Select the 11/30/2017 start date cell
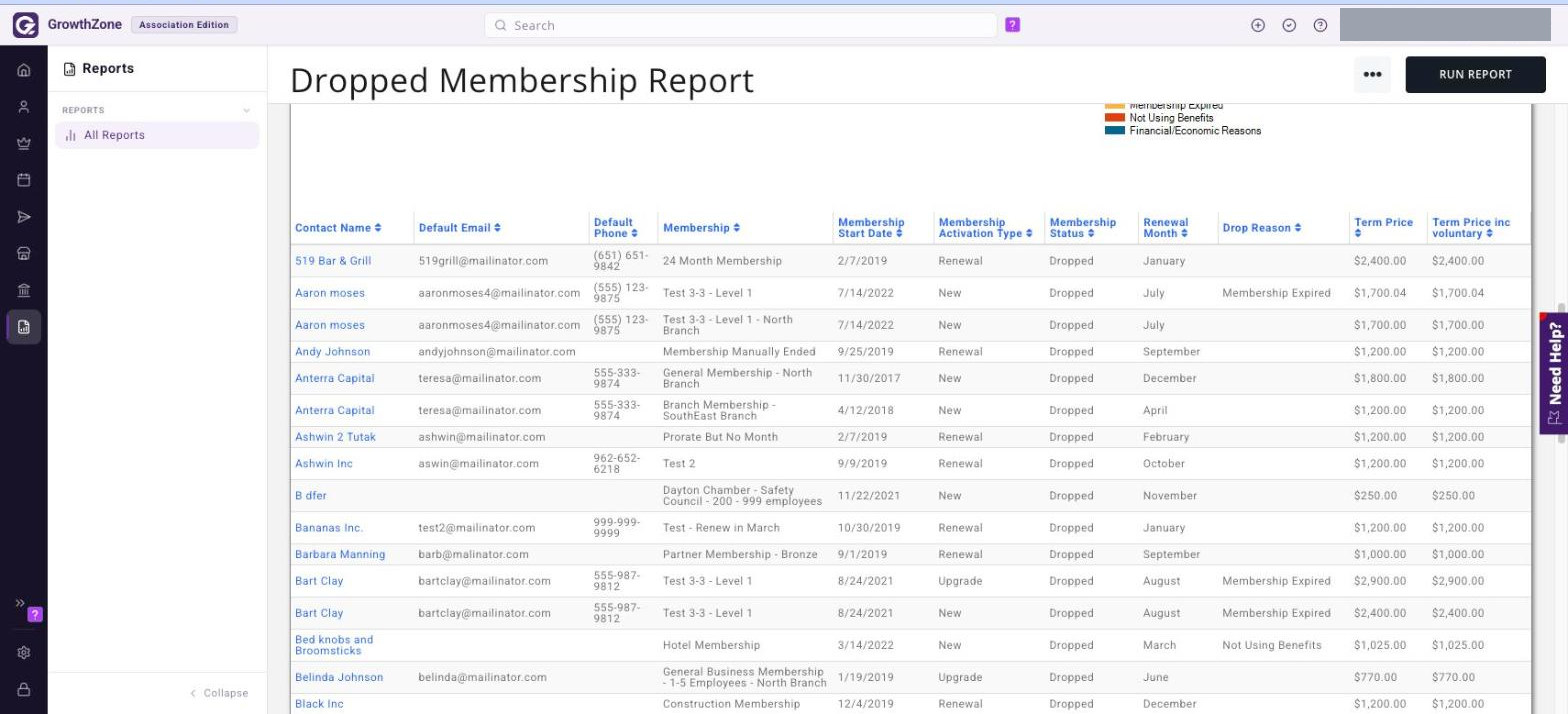Viewport: 1568px width, 714px height. (869, 378)
